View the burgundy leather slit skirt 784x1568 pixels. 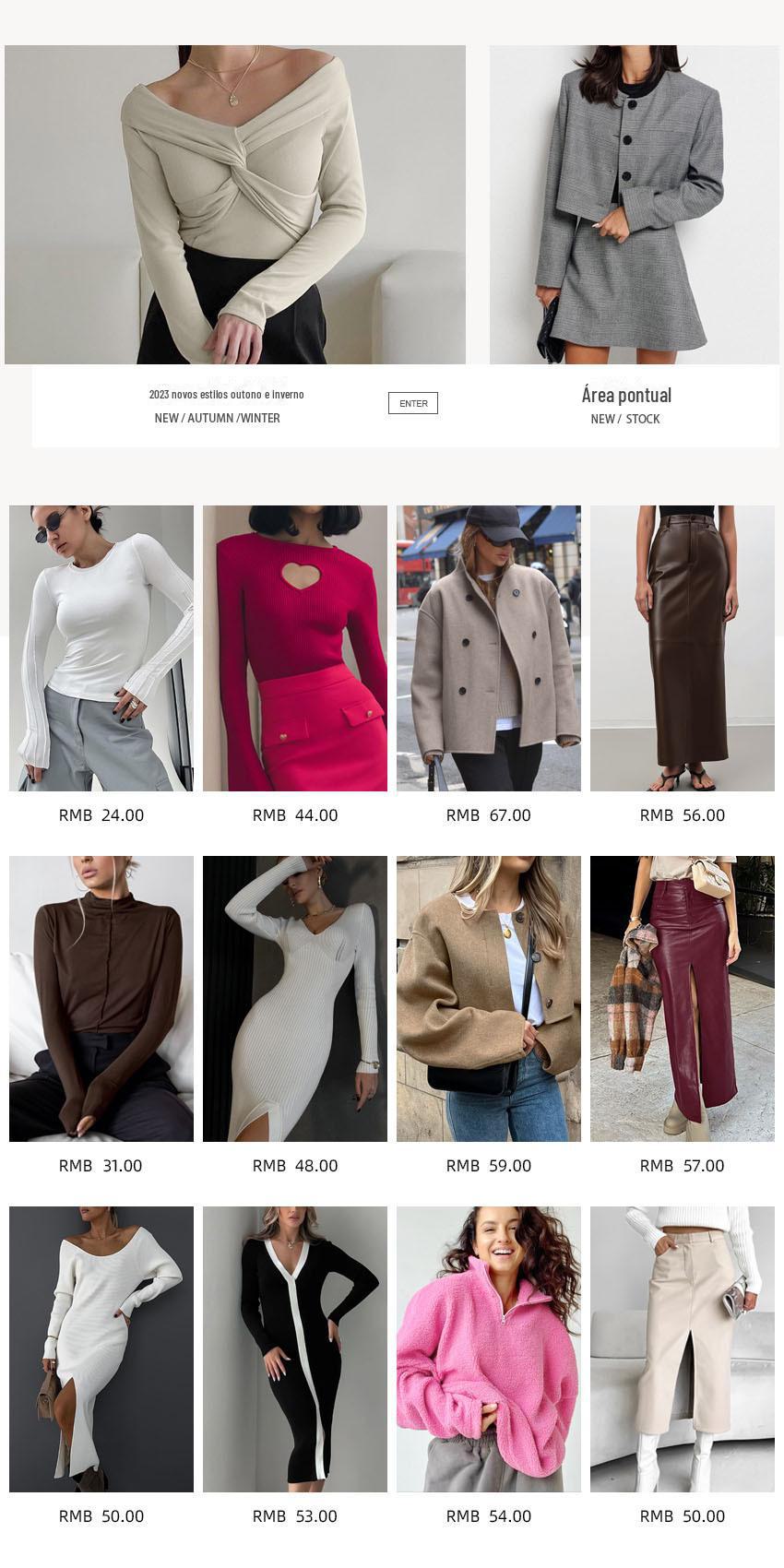point(683,999)
